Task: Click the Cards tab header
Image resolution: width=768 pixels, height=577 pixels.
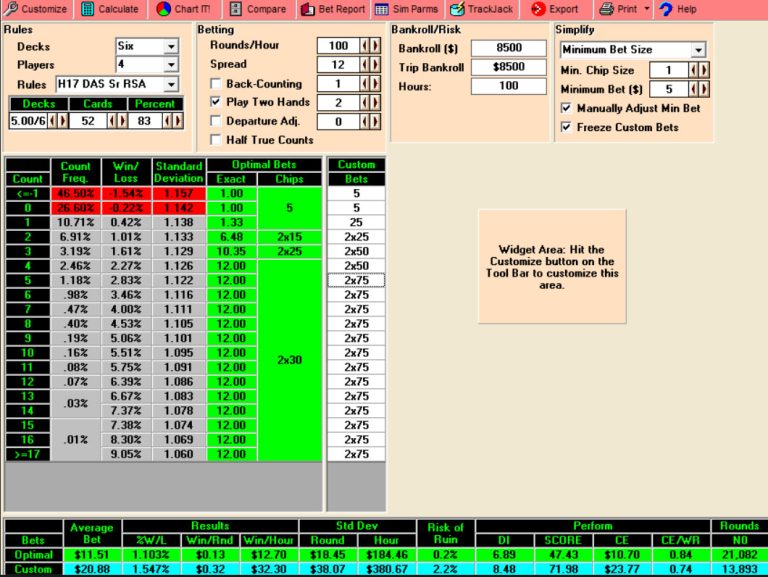Action: (98, 104)
